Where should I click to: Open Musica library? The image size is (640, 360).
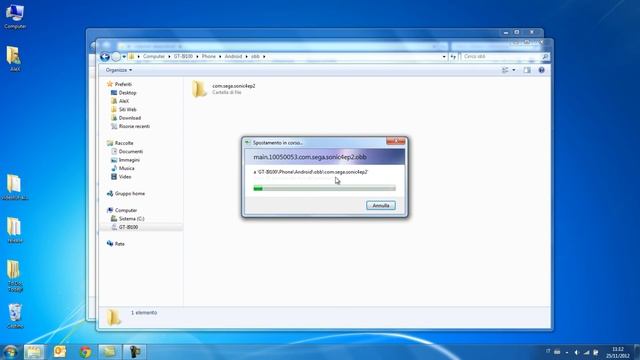[x=126, y=168]
